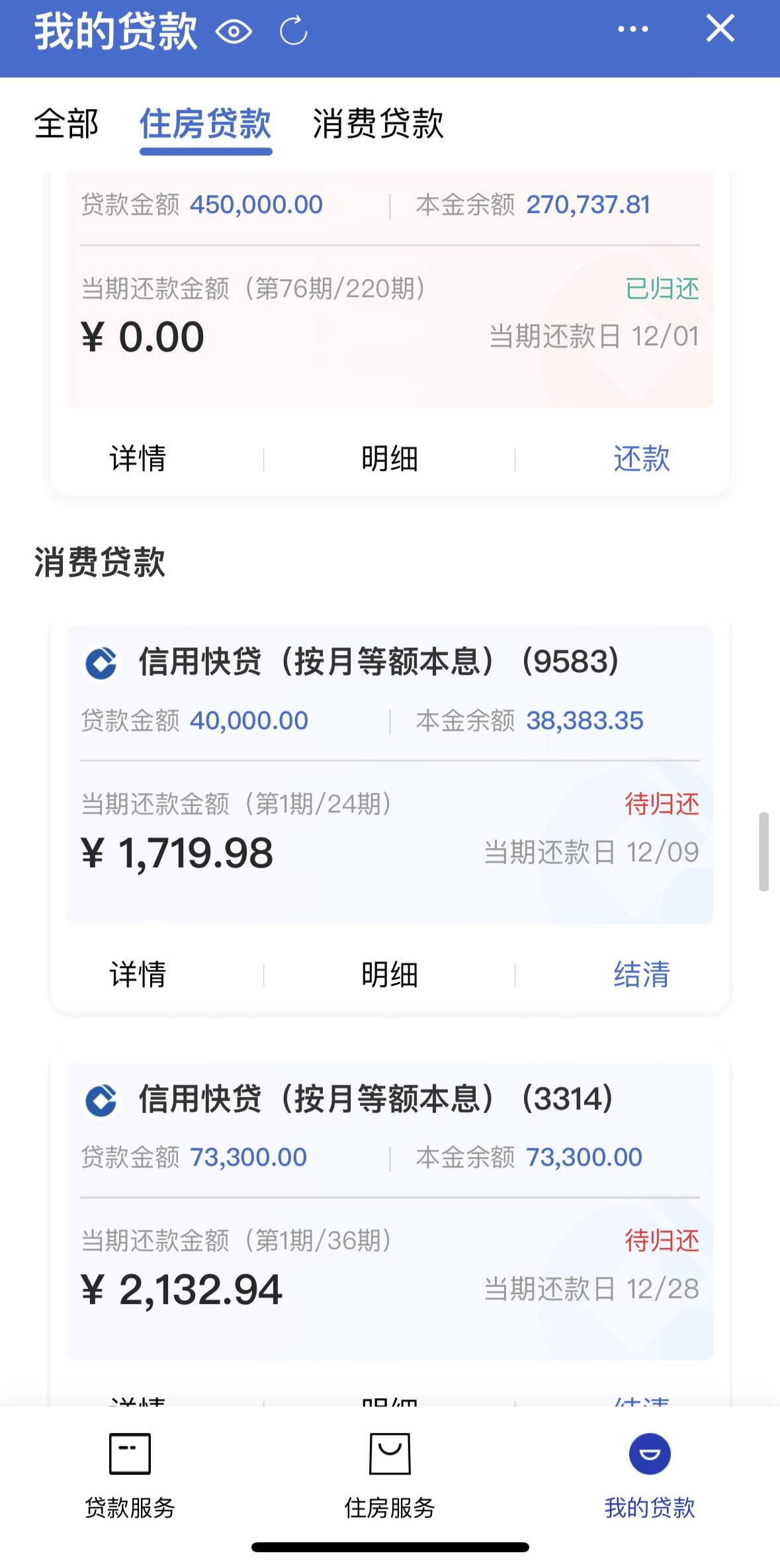The width and height of the screenshot is (780, 1568).
Task: Switch to the 全部 tab
Action: click(66, 124)
